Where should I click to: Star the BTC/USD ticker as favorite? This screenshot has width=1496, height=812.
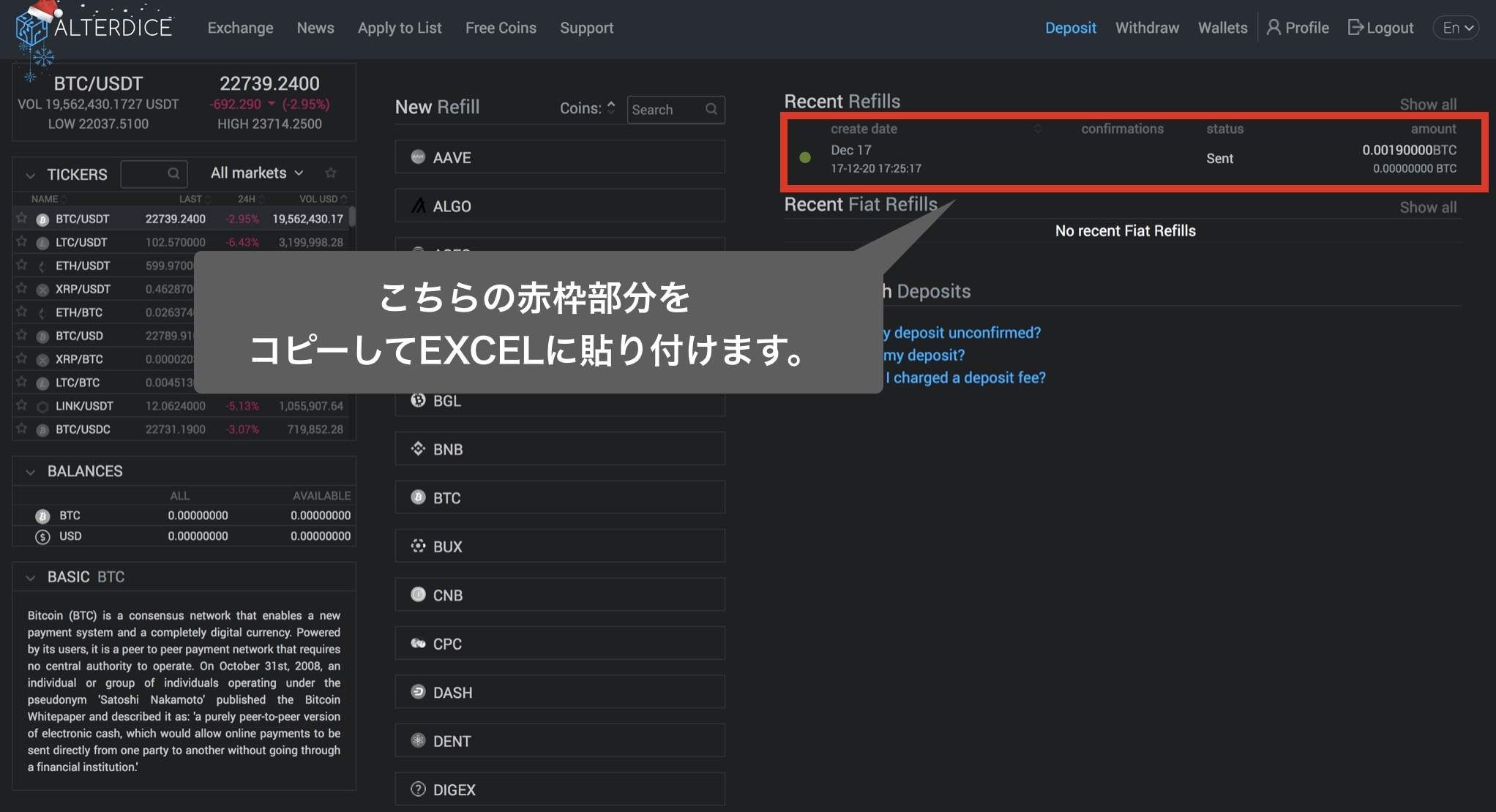click(x=22, y=335)
